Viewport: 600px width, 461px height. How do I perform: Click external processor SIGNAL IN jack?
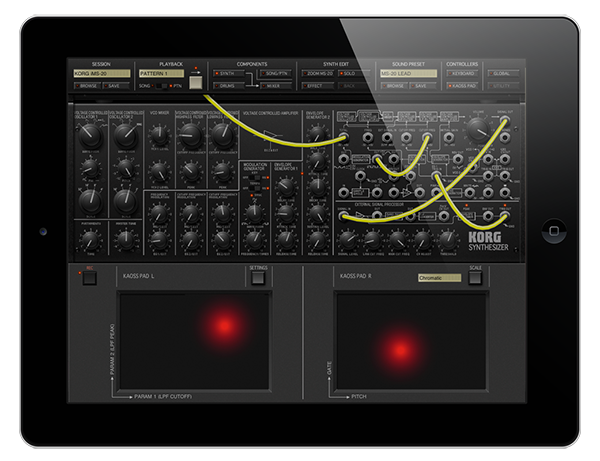(x=344, y=217)
